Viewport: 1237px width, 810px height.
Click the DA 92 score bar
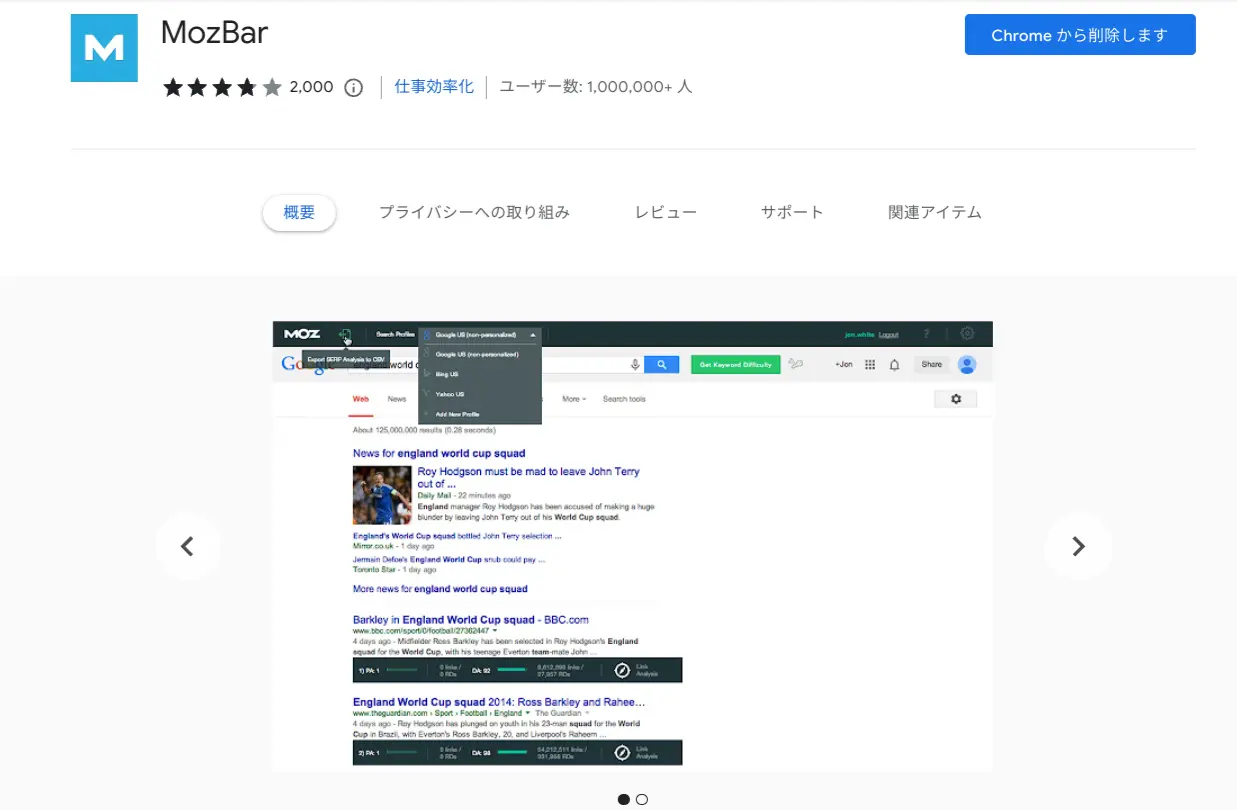512,669
